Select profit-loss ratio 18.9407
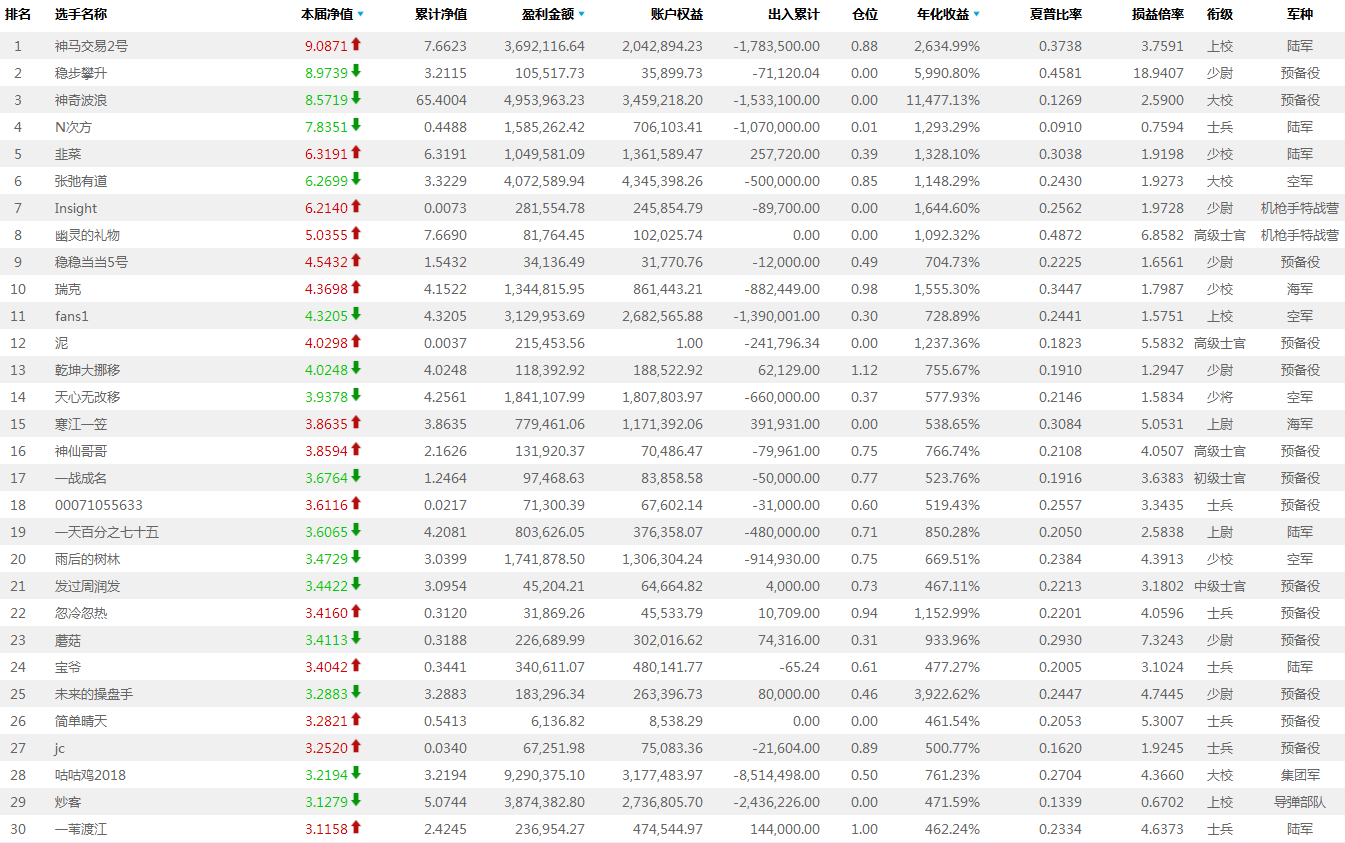The width and height of the screenshot is (1345, 843). 1159,73
